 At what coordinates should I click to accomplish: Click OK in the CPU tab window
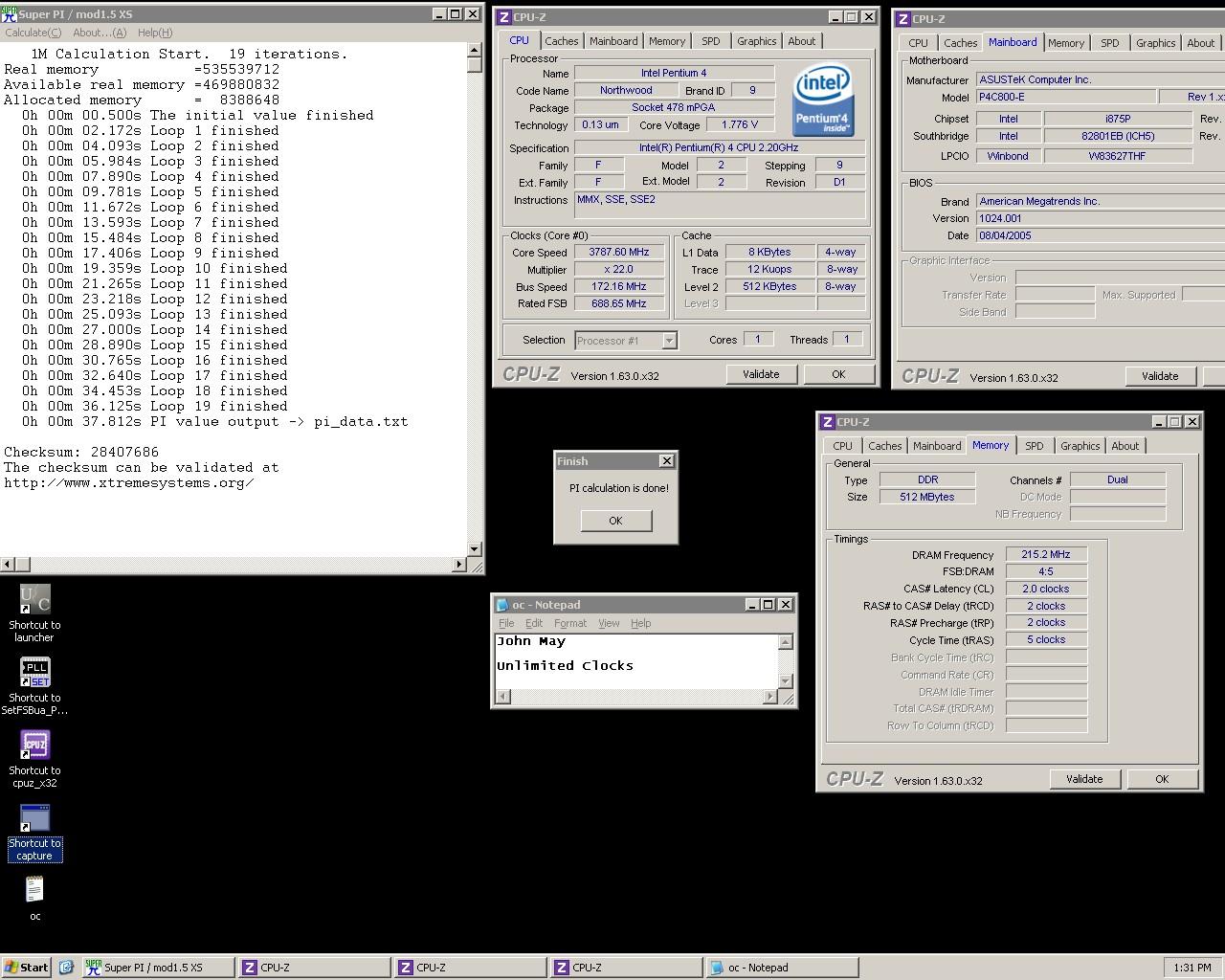pyautogui.click(x=838, y=374)
